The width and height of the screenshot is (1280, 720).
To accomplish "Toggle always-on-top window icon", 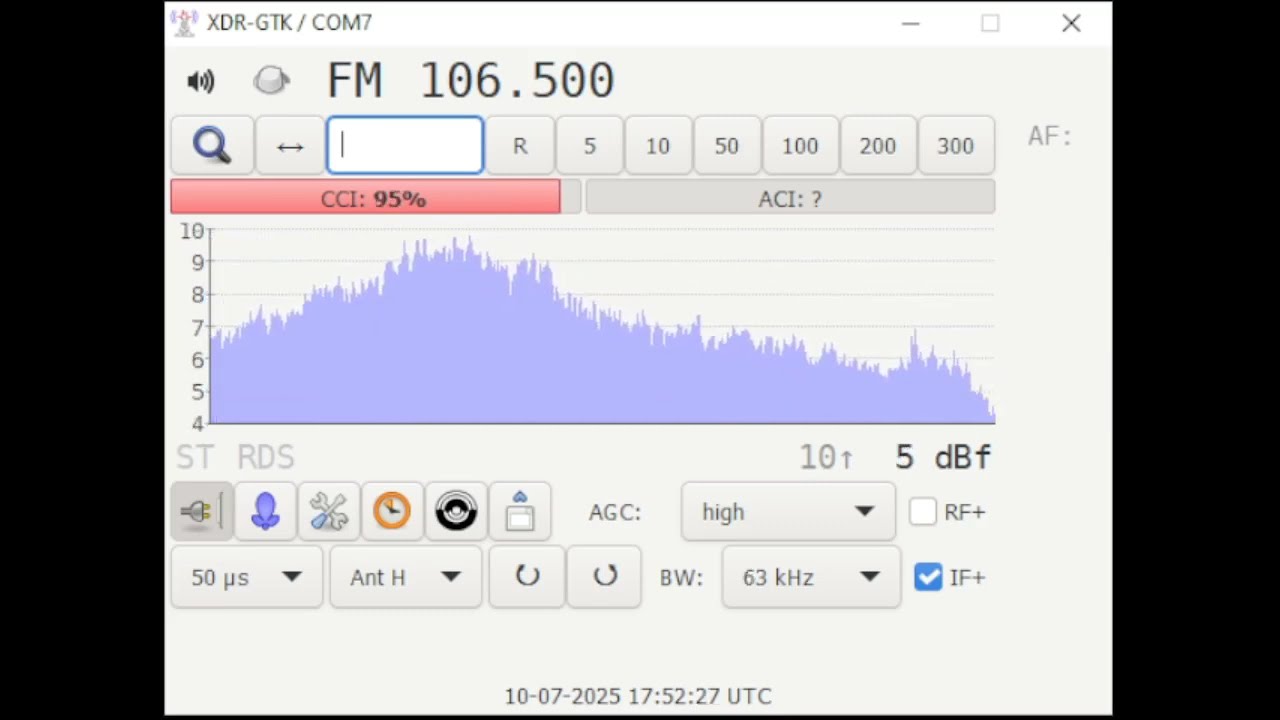I will pyautogui.click(x=520, y=512).
